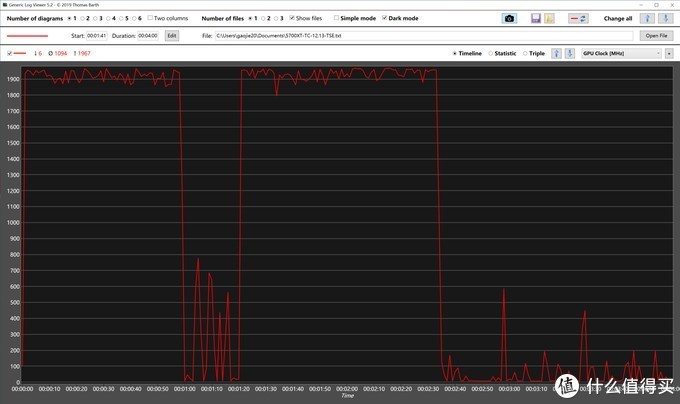Maximize the Generic Log Viewer window
This screenshot has width=680, height=404.
click(x=656, y=5)
